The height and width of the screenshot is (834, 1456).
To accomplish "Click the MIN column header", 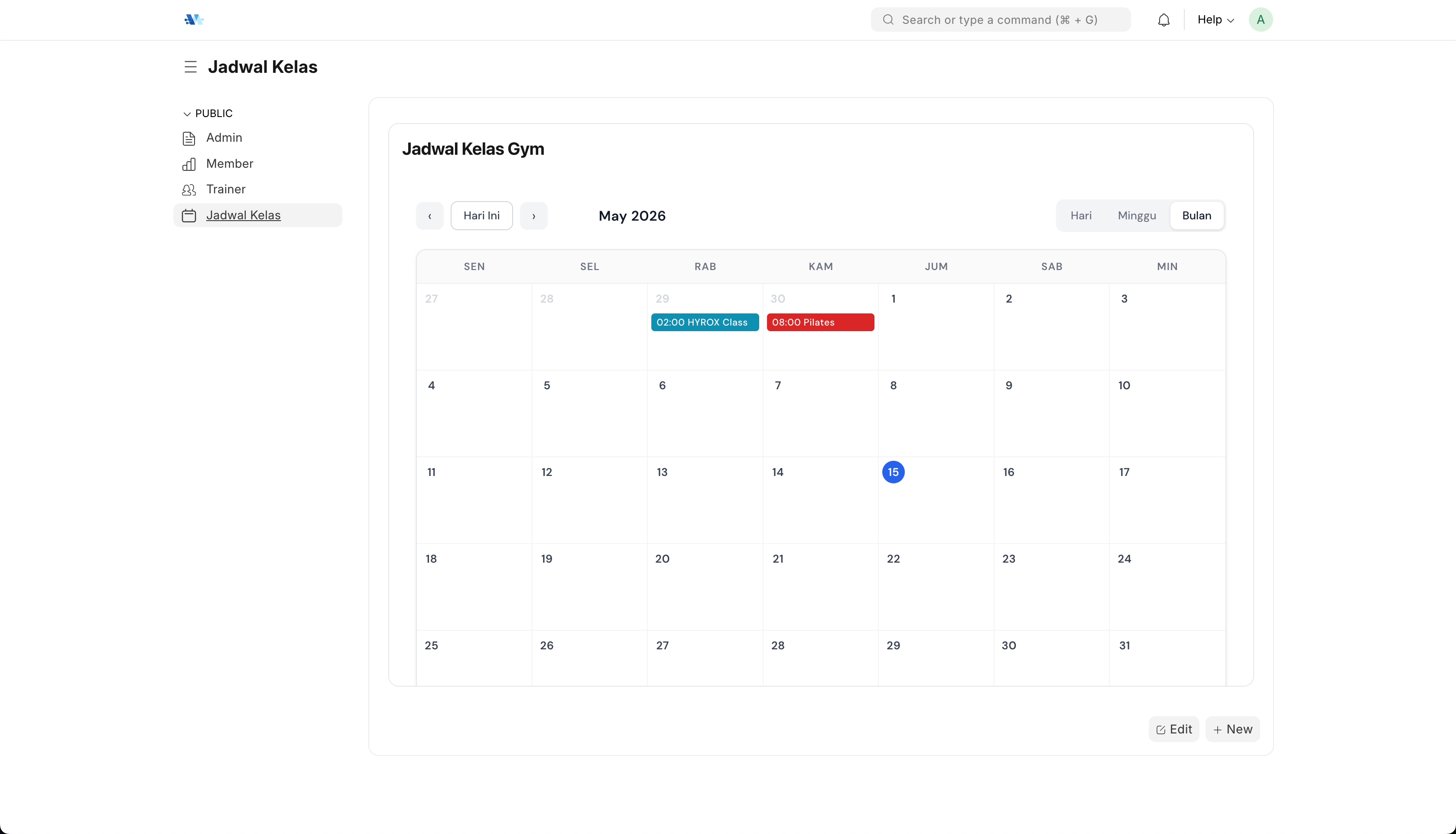I will pyautogui.click(x=1167, y=266).
